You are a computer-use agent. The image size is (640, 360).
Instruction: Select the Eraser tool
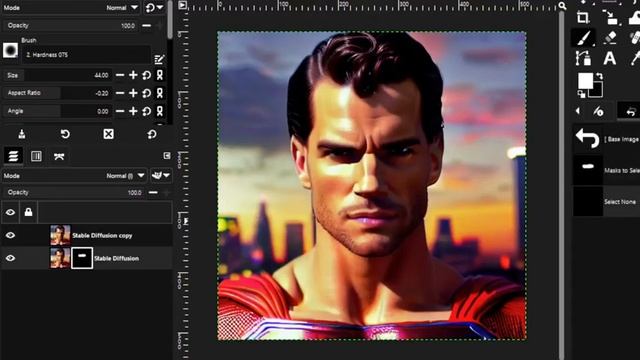coord(610,38)
